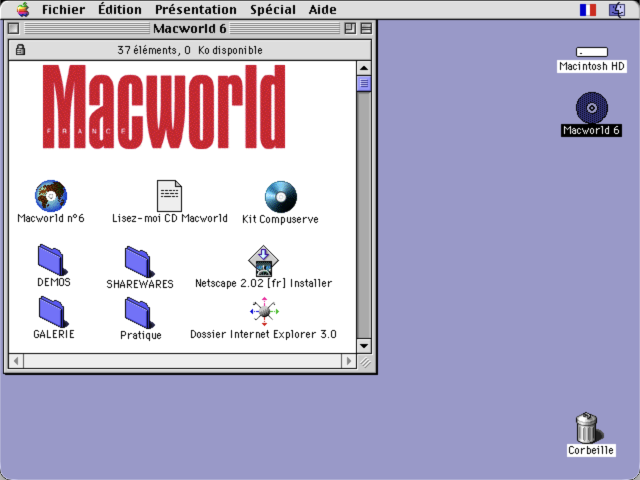Select the Netscape 2.02 [fr] Installer icon

point(263,261)
